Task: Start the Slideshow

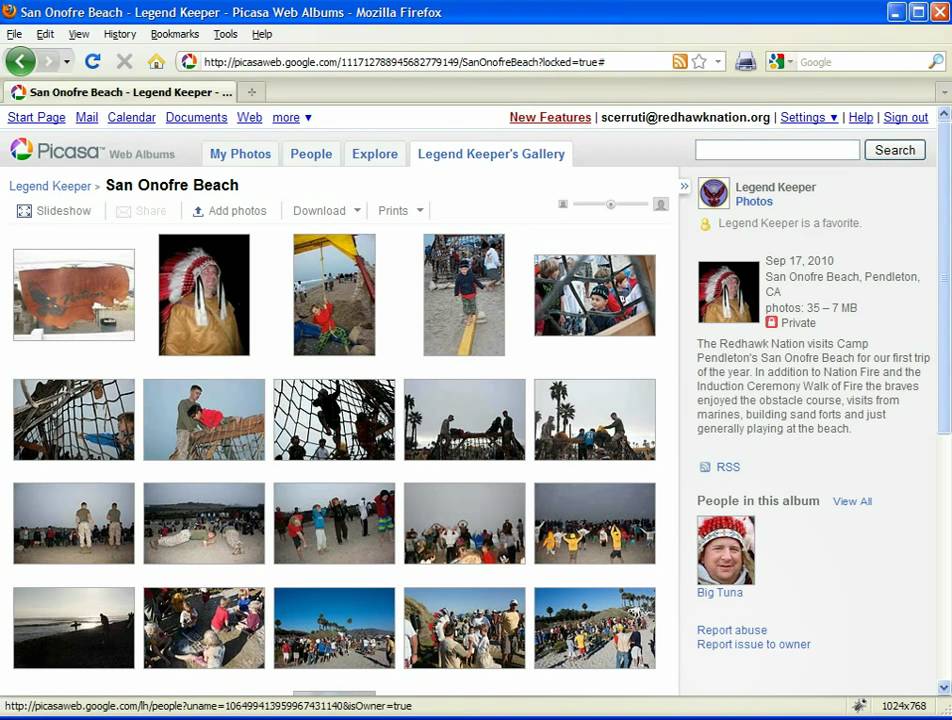Action: point(54,211)
